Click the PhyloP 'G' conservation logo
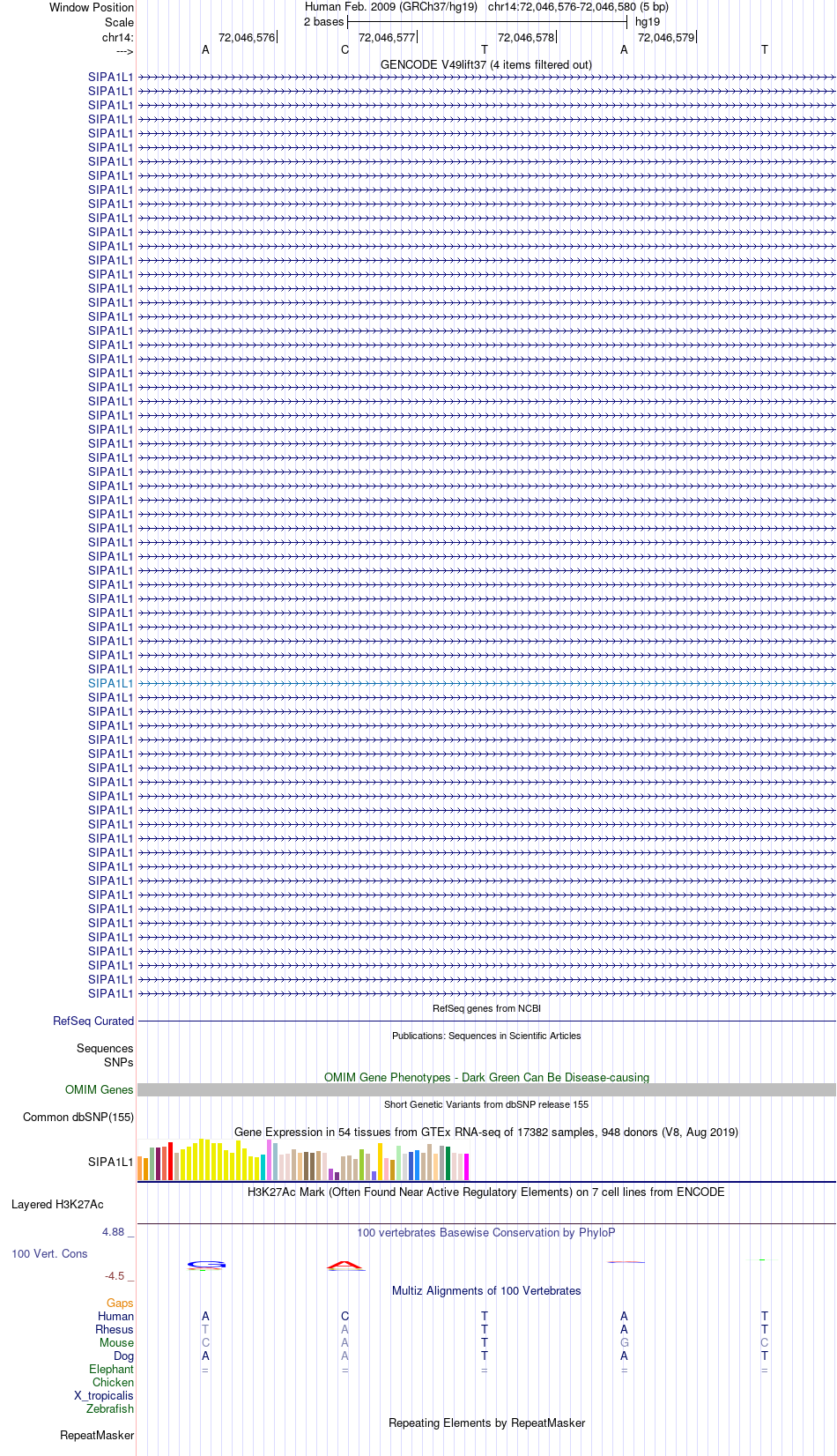 (x=206, y=1266)
